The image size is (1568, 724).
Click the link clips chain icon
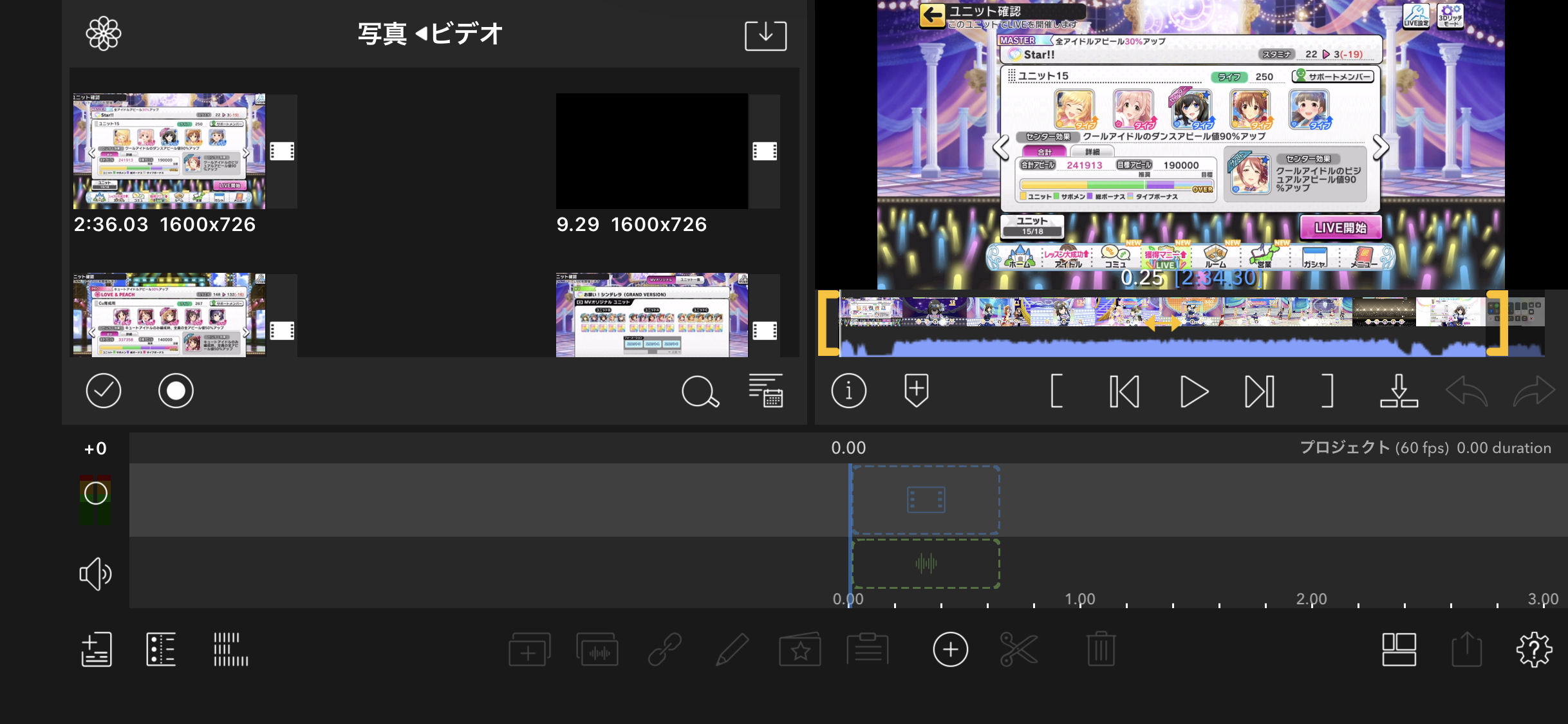tap(665, 649)
